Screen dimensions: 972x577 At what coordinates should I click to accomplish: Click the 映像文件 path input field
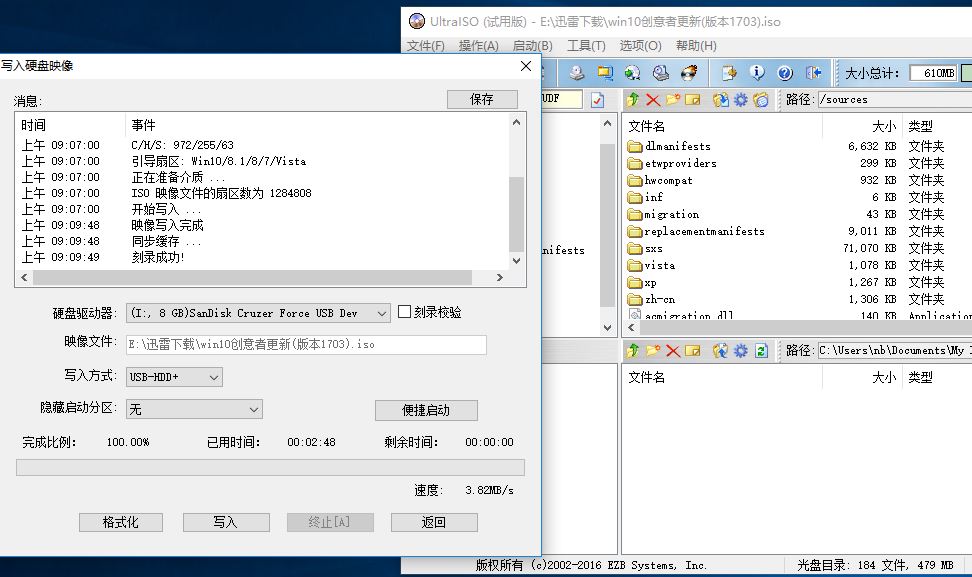[306, 345]
